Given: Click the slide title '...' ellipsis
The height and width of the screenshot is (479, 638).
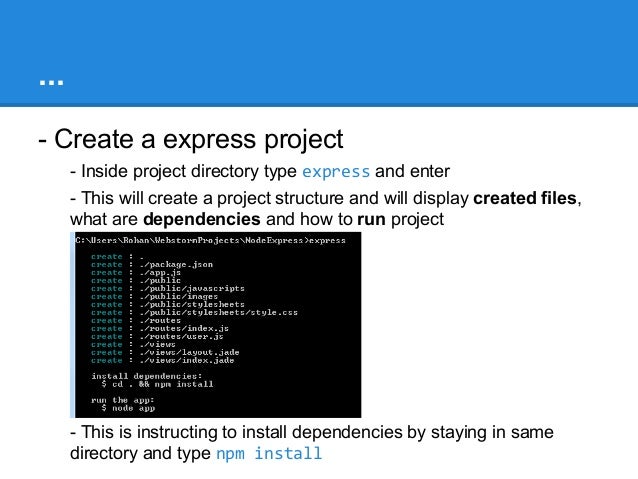Looking at the screenshot, I should coord(51,83).
